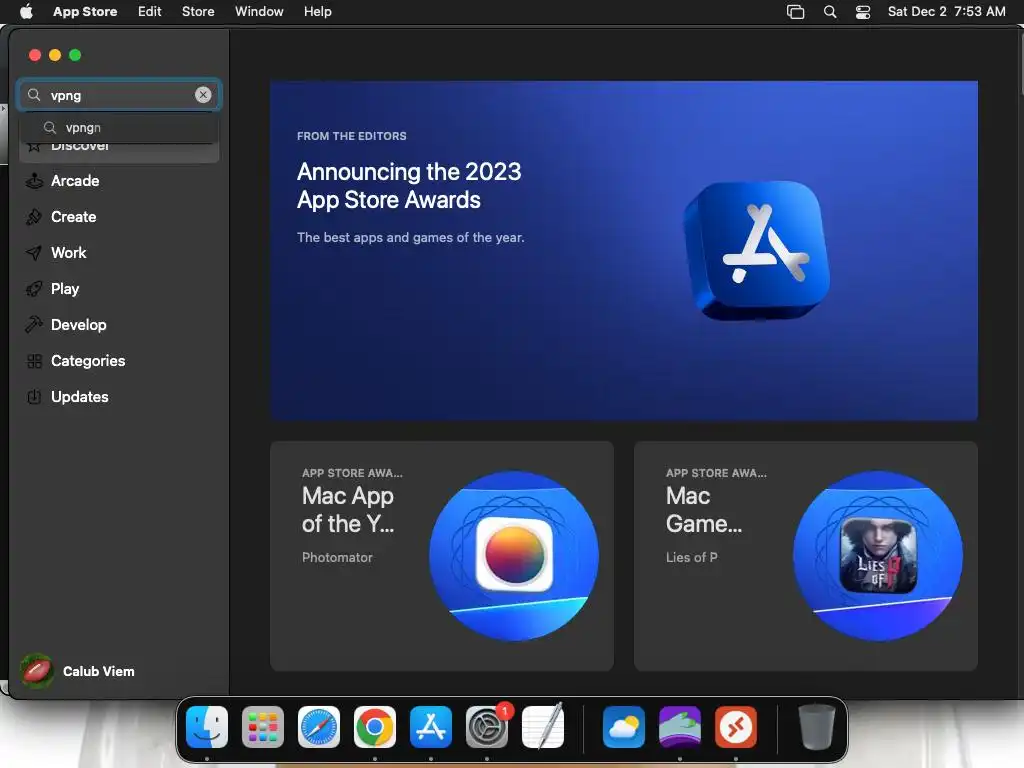Open Spotlight search in menu bar
Screen dimensions: 1024x768
click(830, 12)
